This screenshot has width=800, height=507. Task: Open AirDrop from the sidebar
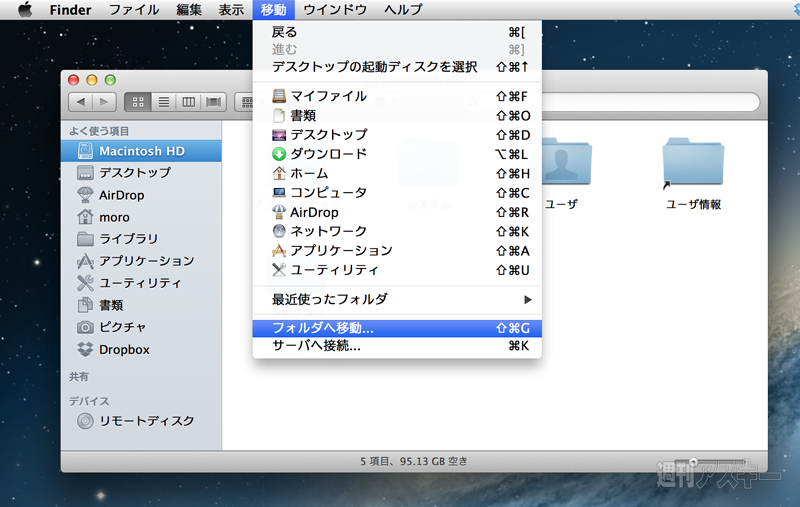pyautogui.click(x=121, y=195)
